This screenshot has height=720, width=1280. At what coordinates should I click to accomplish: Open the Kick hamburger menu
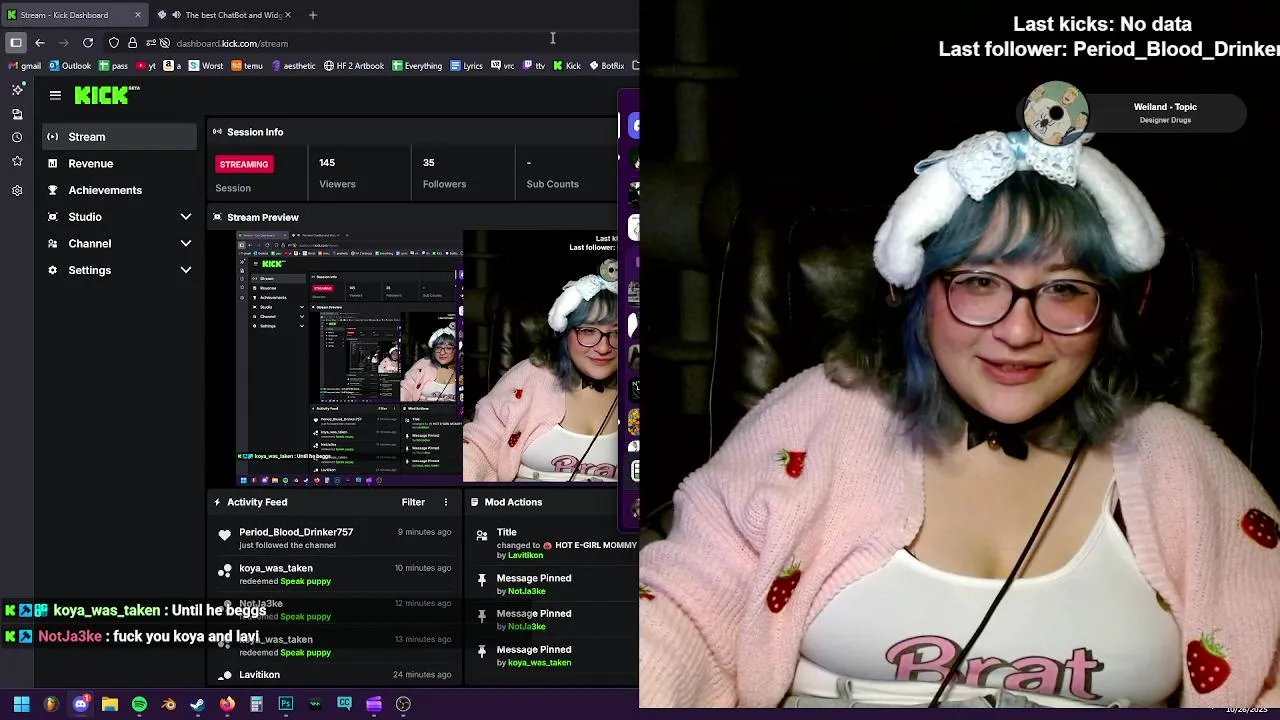55,95
